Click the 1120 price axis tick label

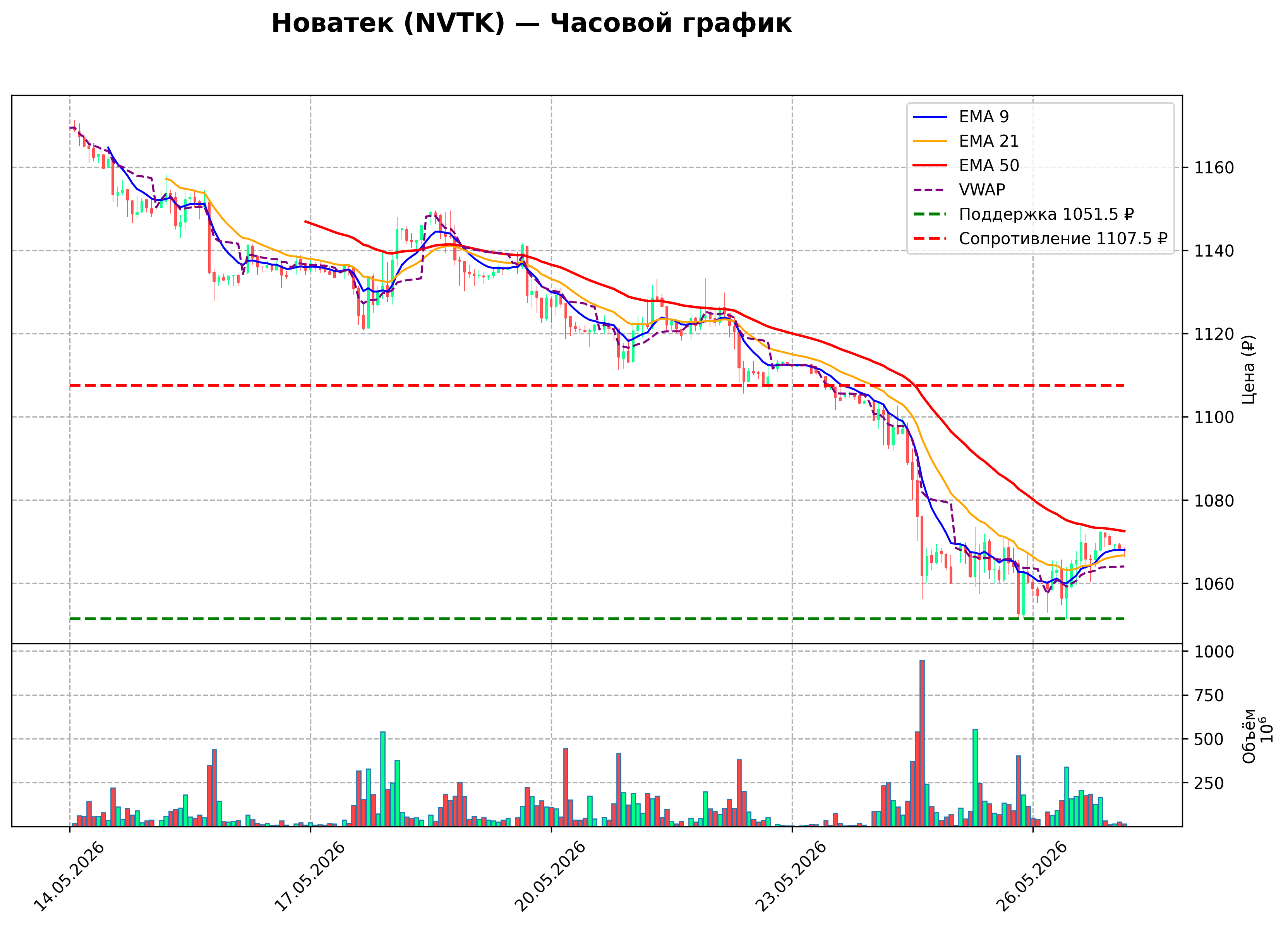coord(1214,334)
